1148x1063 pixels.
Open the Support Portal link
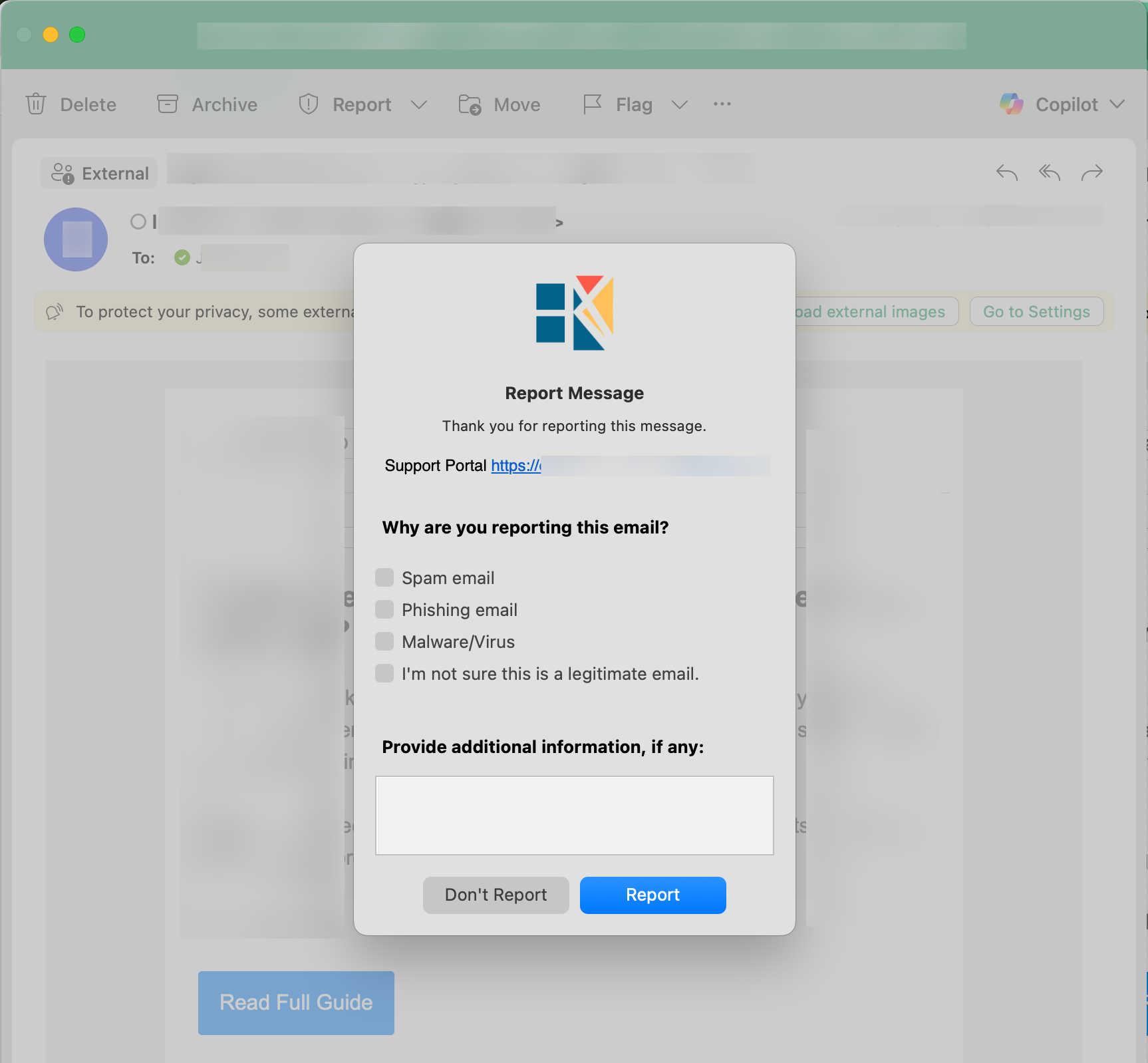(x=516, y=466)
